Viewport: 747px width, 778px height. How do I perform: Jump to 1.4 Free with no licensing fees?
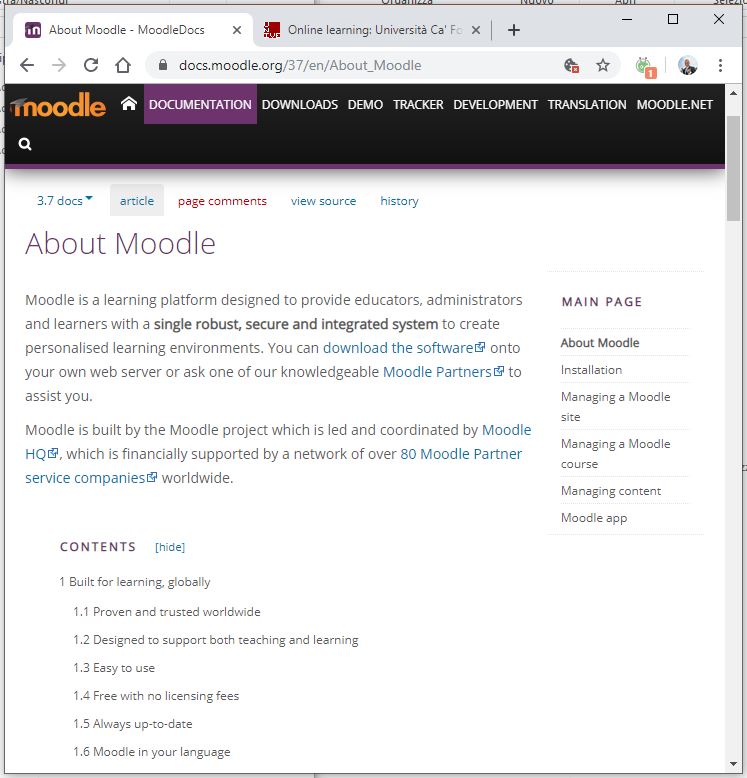(156, 696)
